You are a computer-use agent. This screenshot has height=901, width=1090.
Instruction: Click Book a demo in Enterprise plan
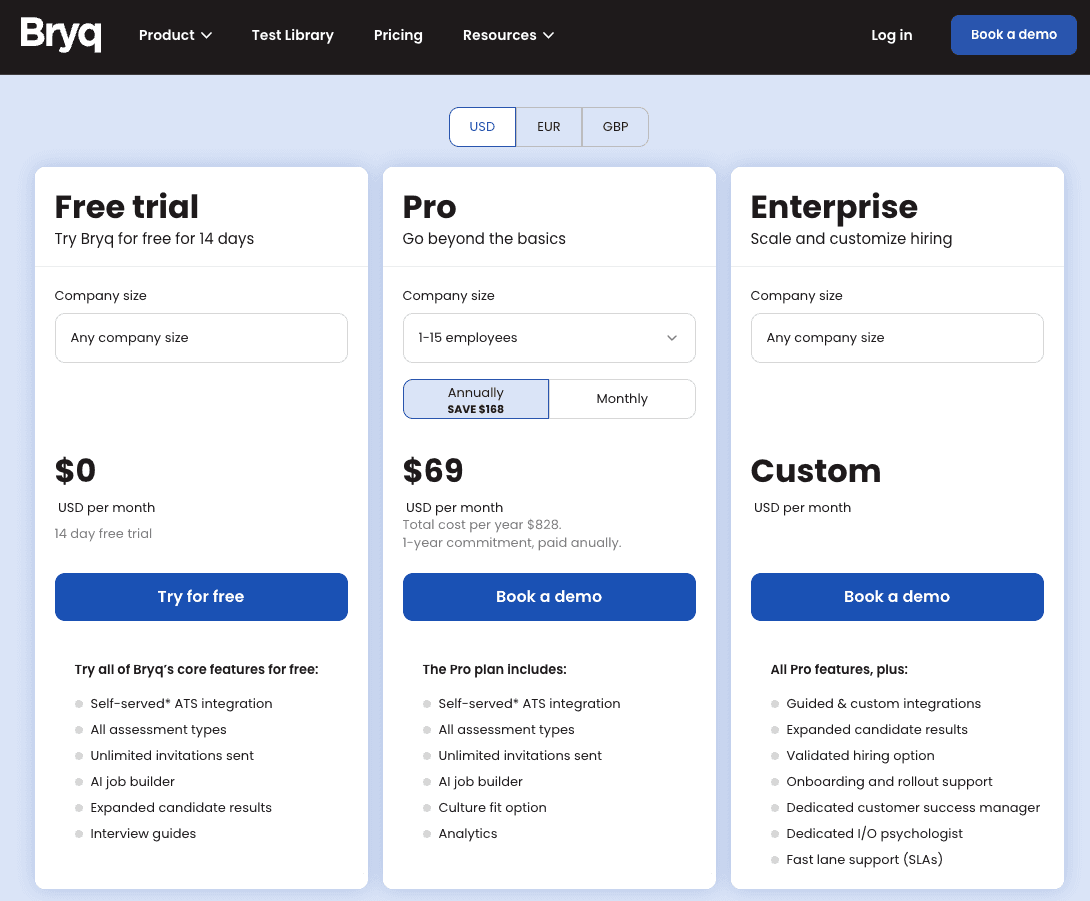coord(897,596)
